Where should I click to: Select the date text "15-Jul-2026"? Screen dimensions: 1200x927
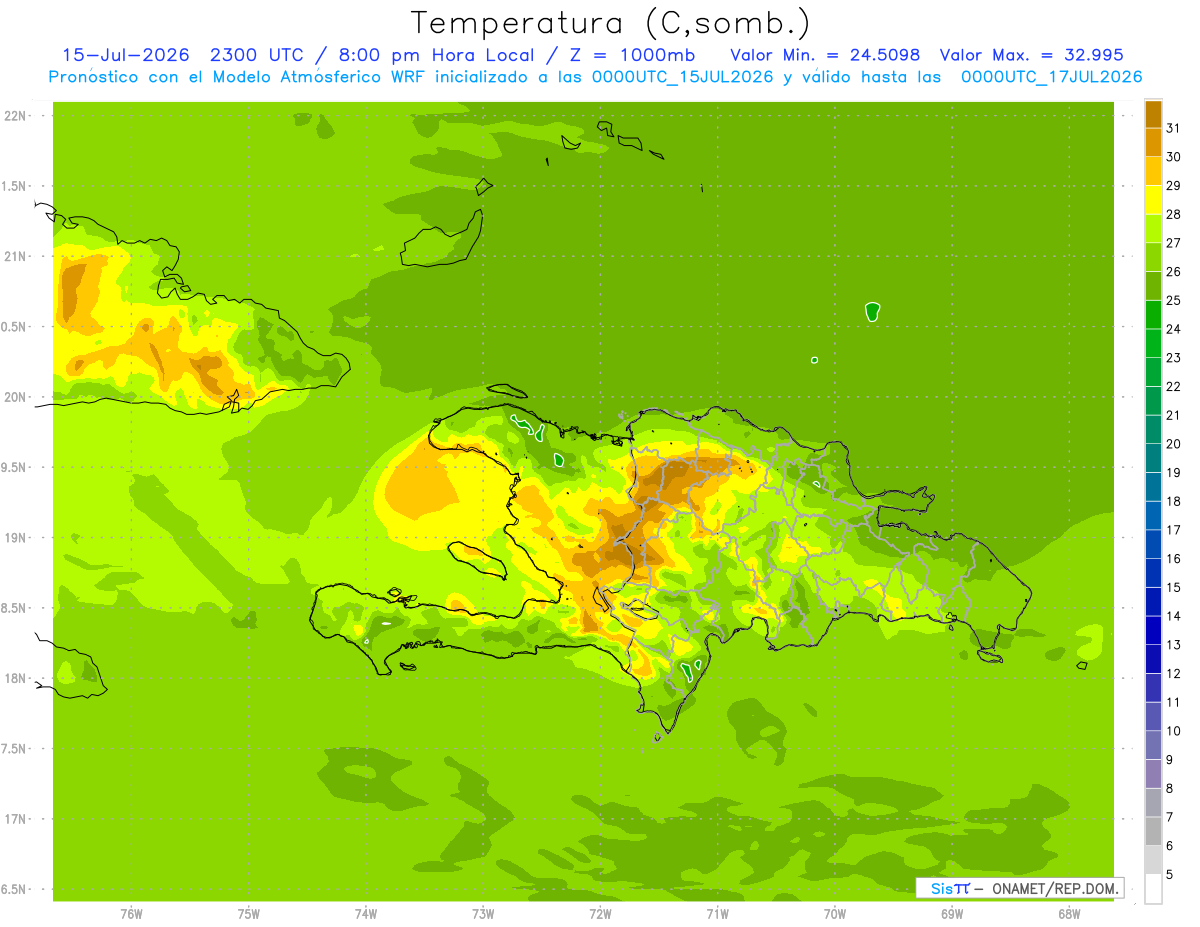coord(126,55)
